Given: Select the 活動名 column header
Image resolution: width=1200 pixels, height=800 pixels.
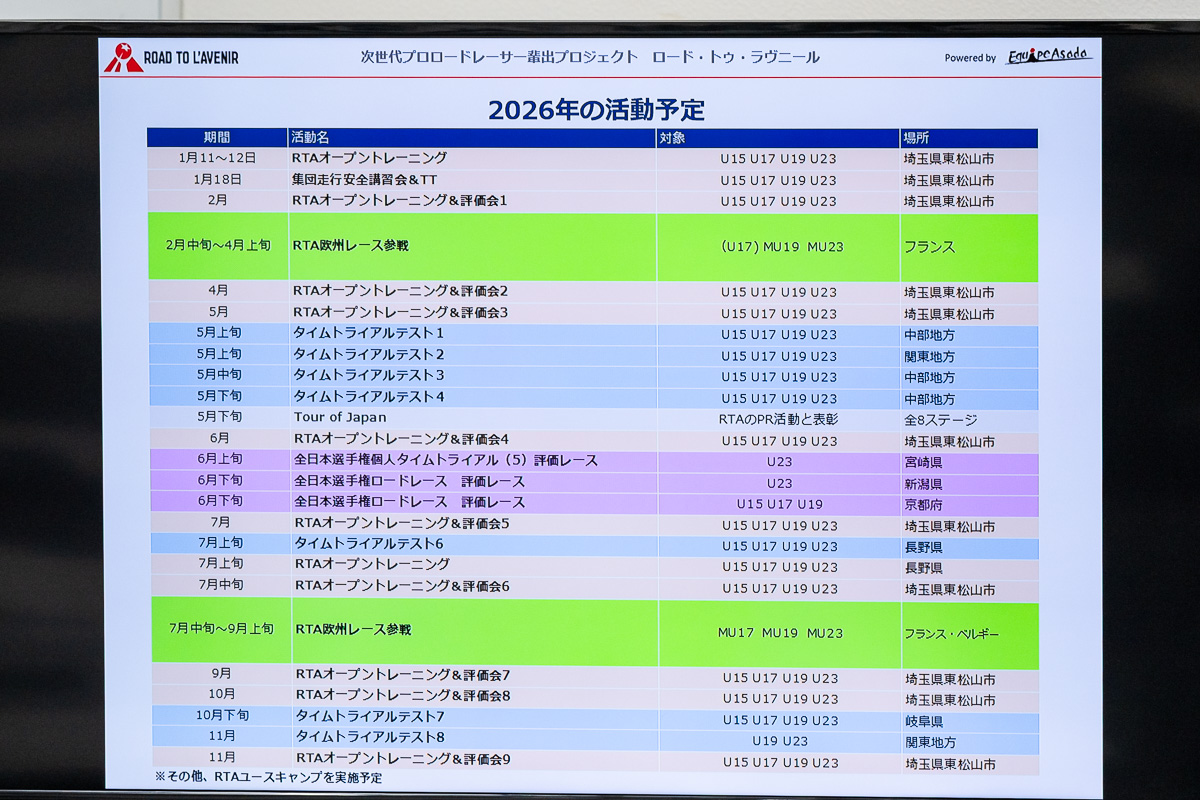Looking at the screenshot, I should coord(310,138).
